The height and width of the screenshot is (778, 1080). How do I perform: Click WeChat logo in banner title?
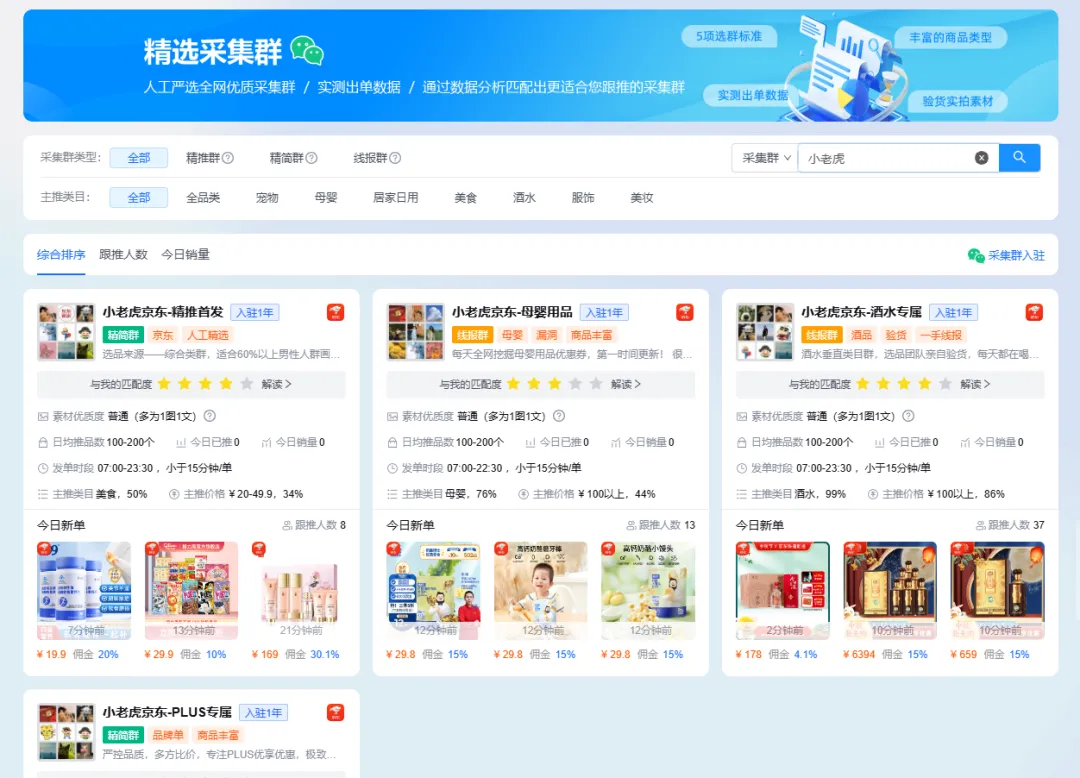[307, 51]
